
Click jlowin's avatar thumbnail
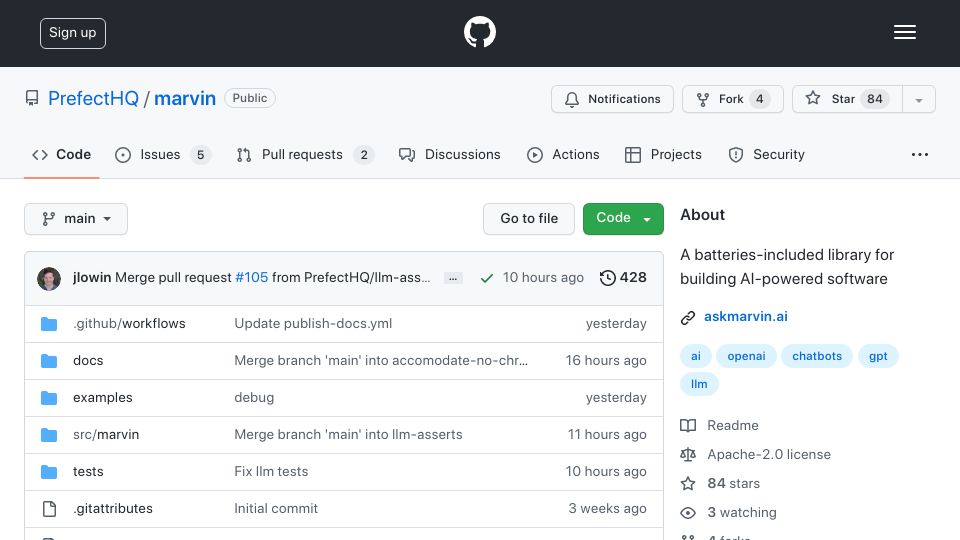(x=49, y=279)
